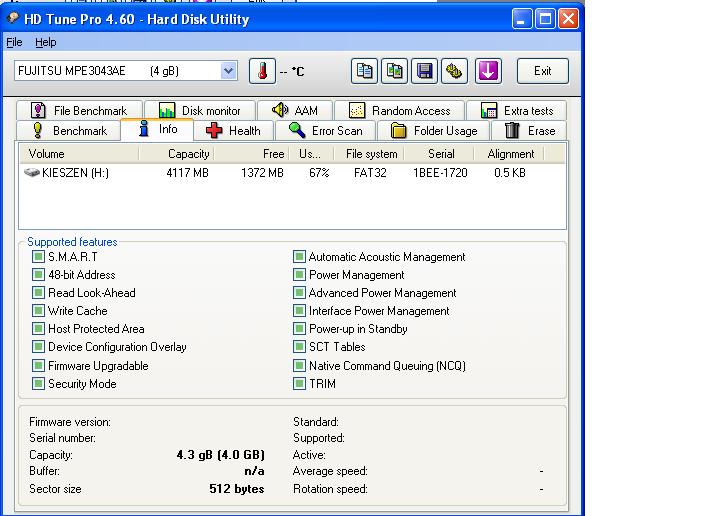Open the File Benchmark tab
The width and height of the screenshot is (724, 516).
coord(79,111)
